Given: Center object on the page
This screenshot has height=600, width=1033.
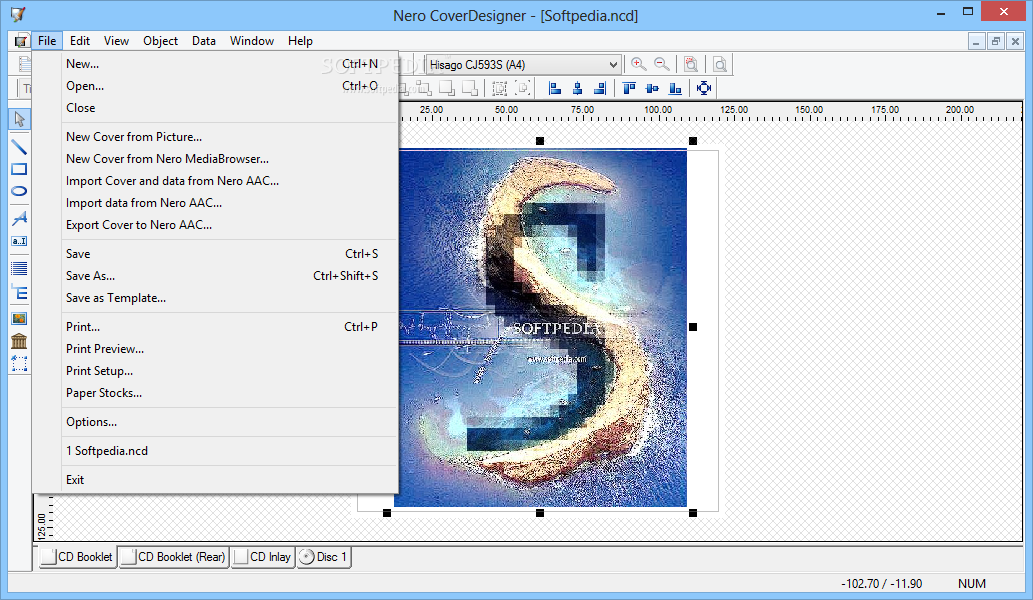Looking at the screenshot, I should [x=704, y=88].
